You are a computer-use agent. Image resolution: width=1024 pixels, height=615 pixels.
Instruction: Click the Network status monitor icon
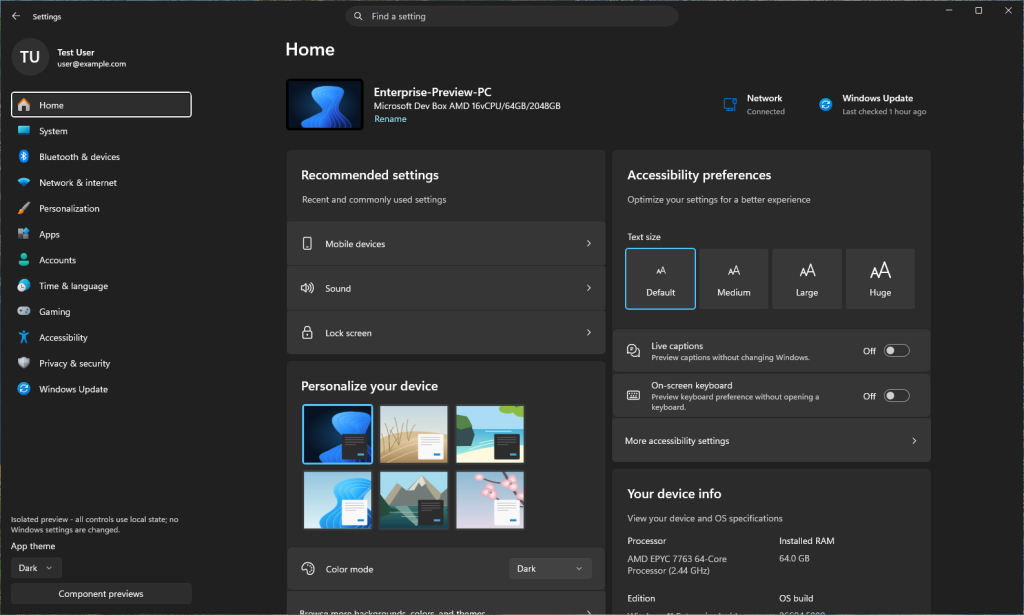[730, 104]
